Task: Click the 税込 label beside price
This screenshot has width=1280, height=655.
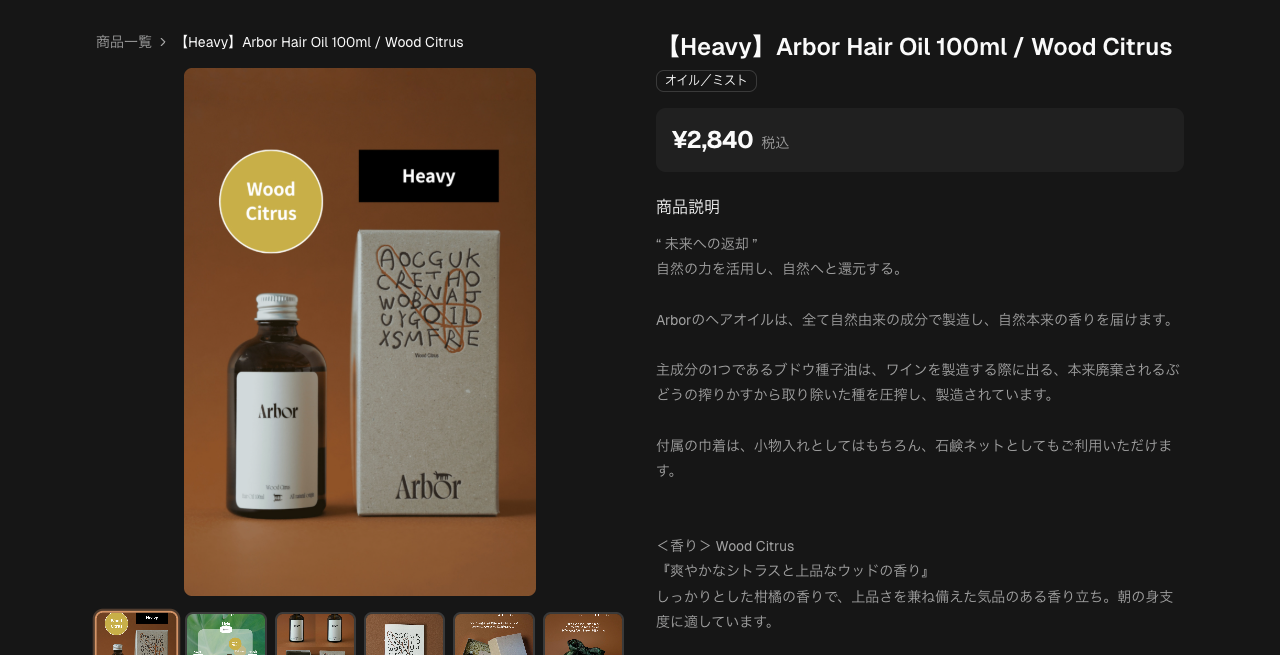Action: tap(775, 143)
